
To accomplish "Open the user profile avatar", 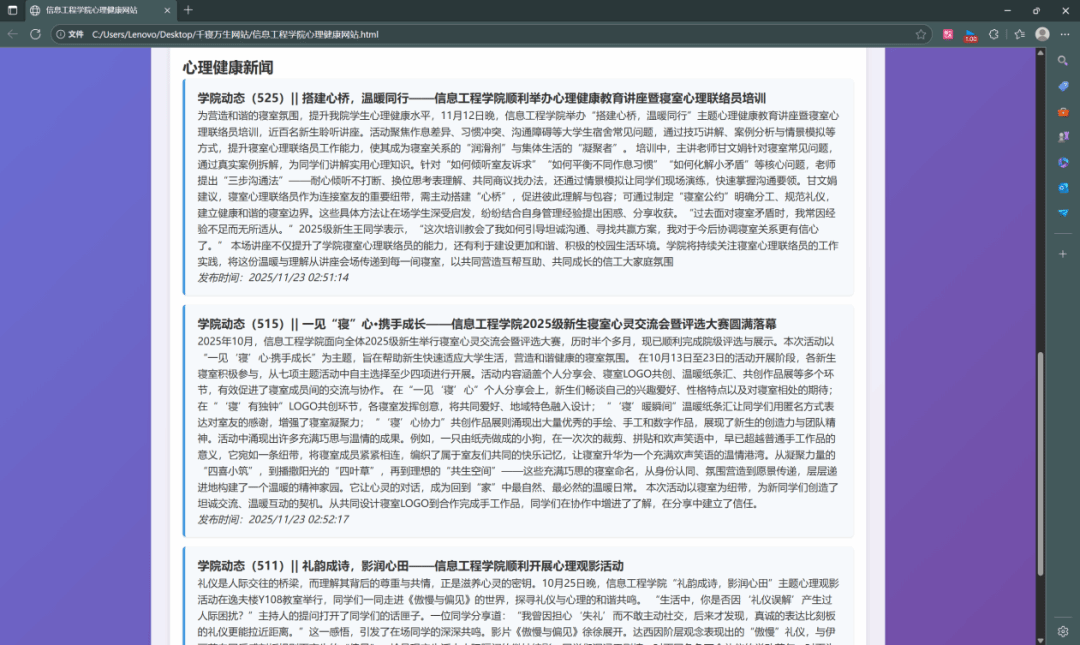I will [x=1042, y=34].
